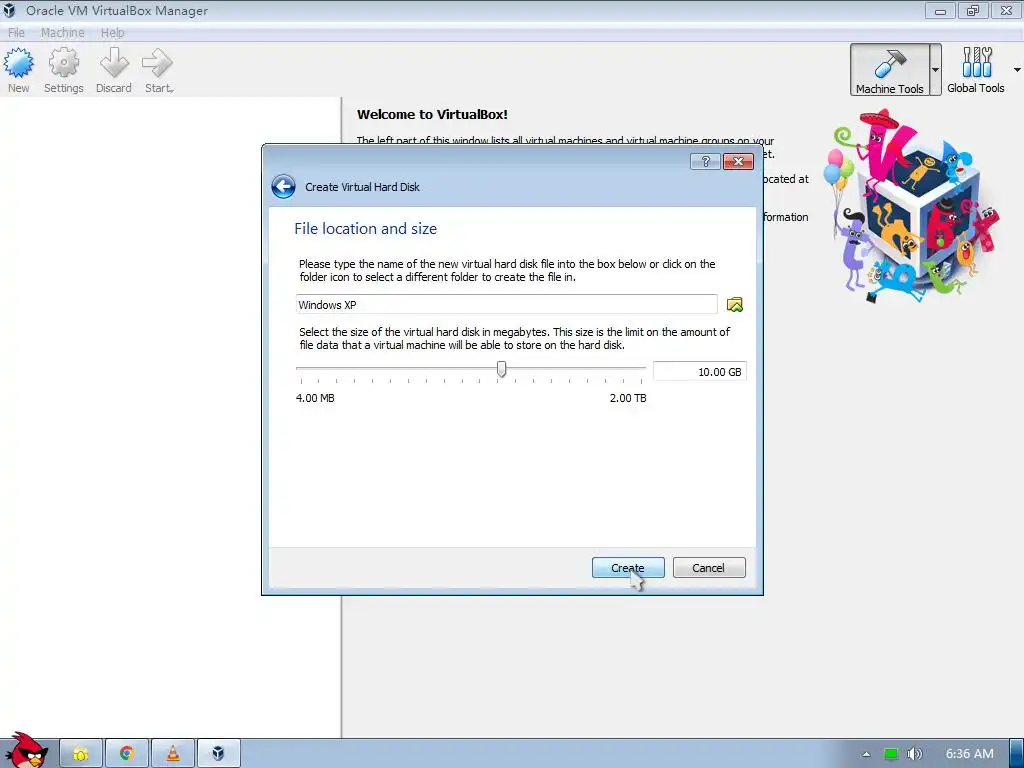
Task: Expand the Global Tools dropdown arrow
Action: [x=1017, y=70]
